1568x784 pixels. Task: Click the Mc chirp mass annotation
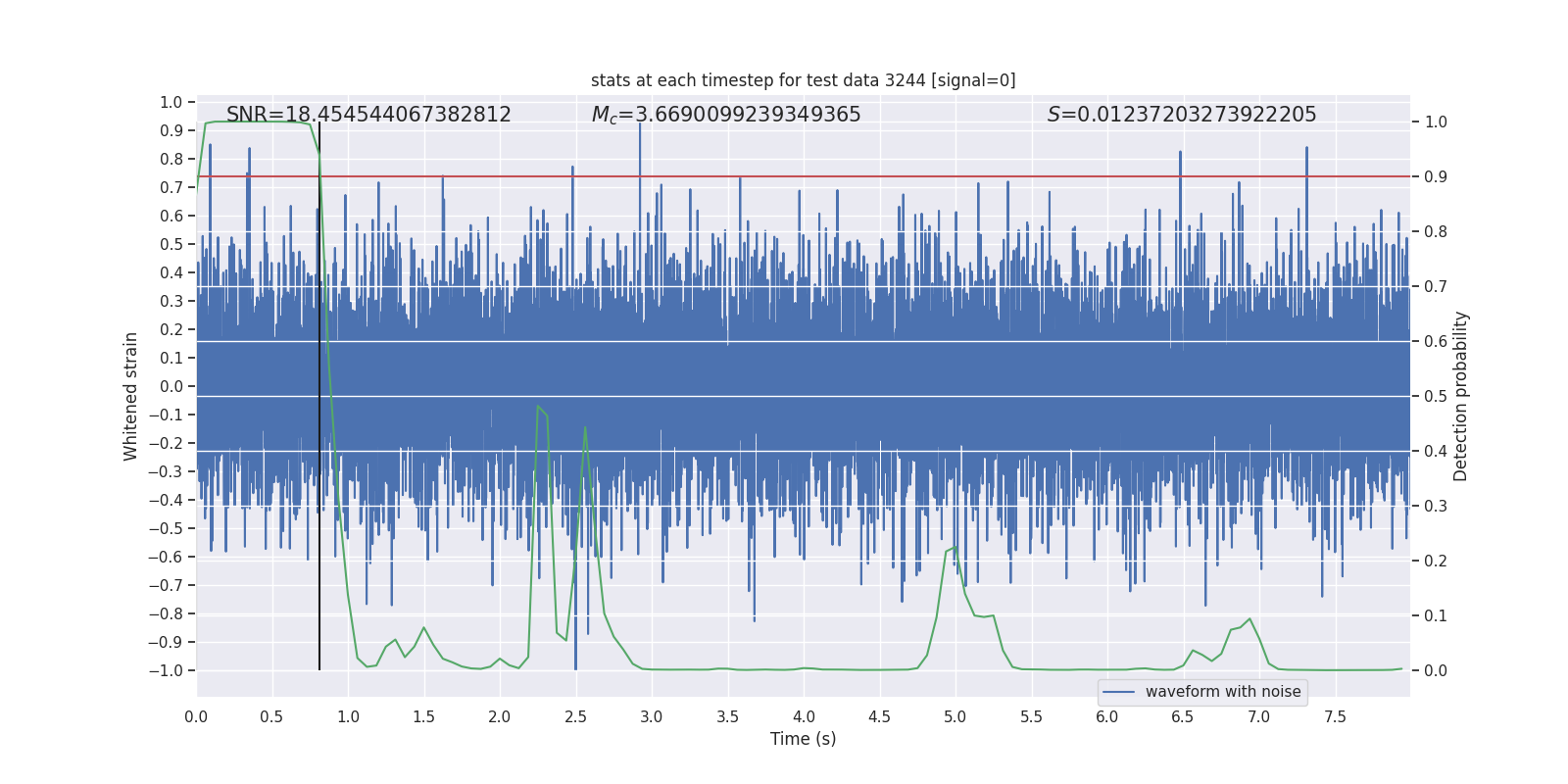click(726, 115)
